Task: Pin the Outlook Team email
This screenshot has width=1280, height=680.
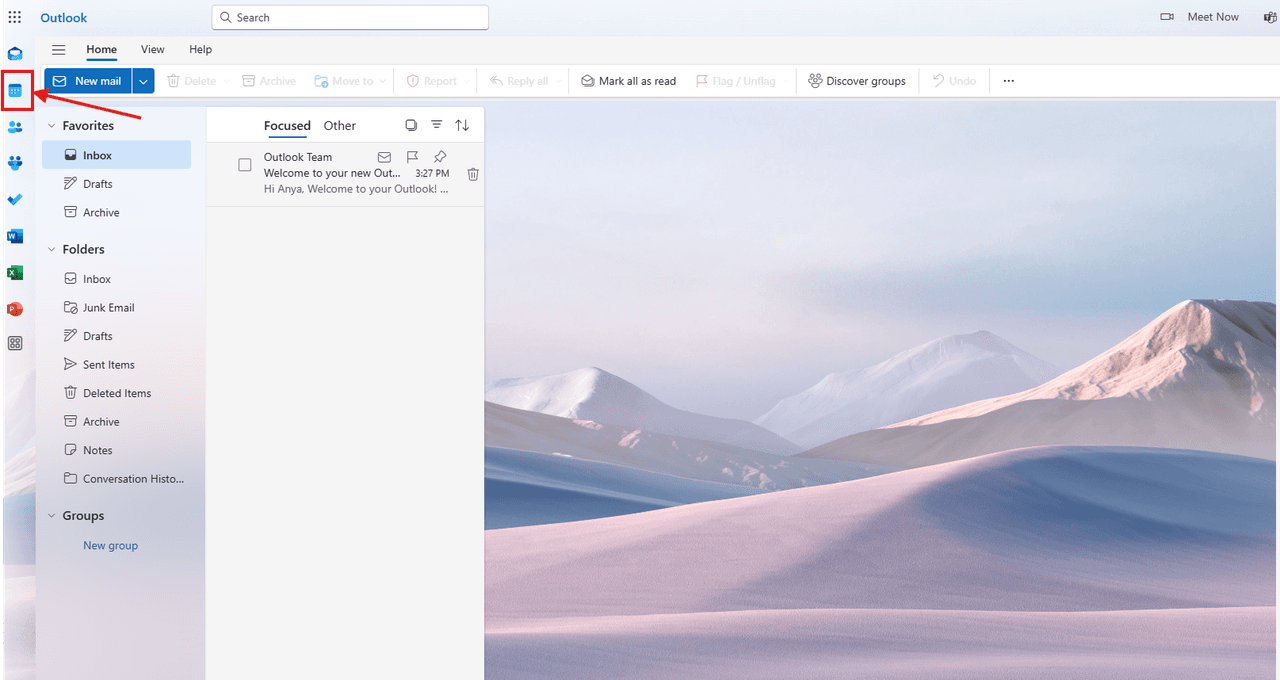Action: (x=439, y=157)
